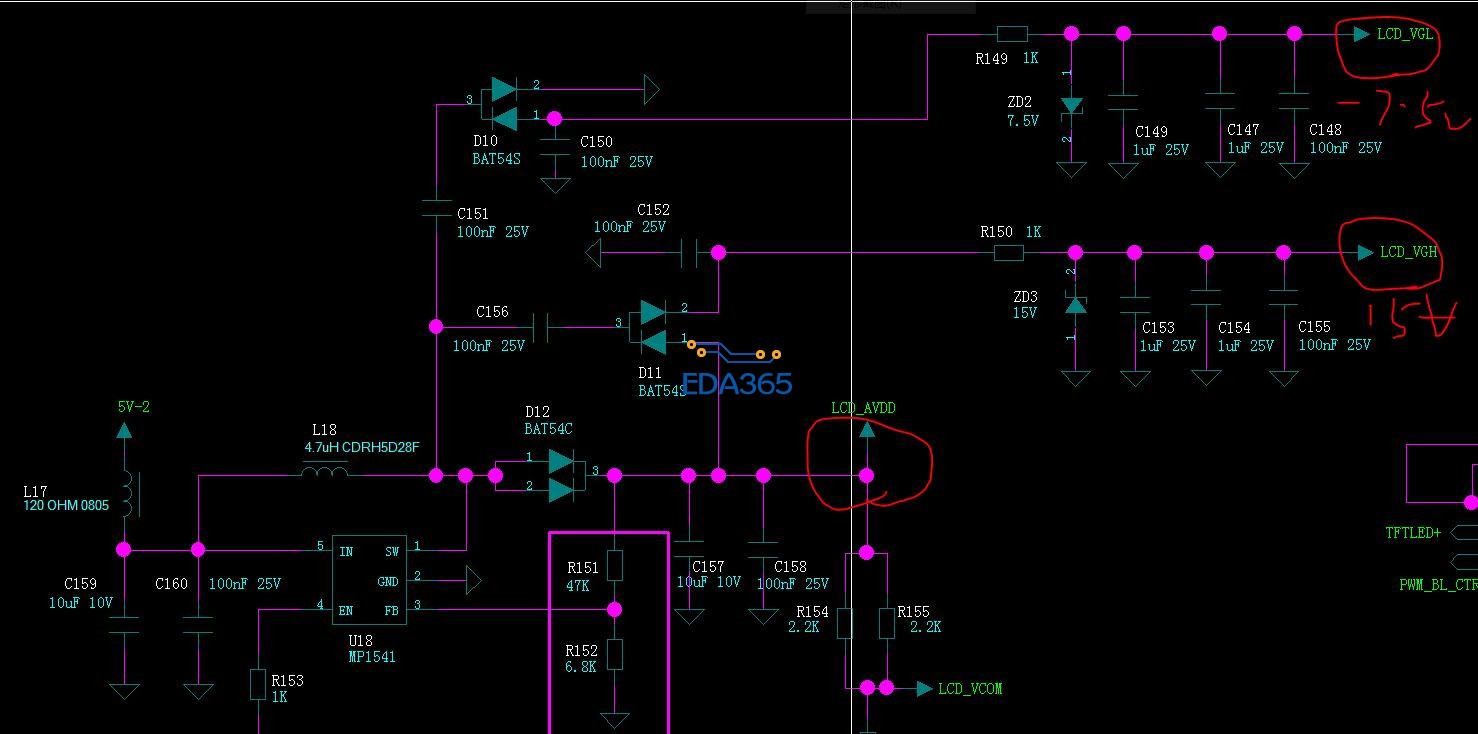Select the D11 BAT54S diode pair
This screenshot has width=1478, height=734.
click(x=651, y=327)
